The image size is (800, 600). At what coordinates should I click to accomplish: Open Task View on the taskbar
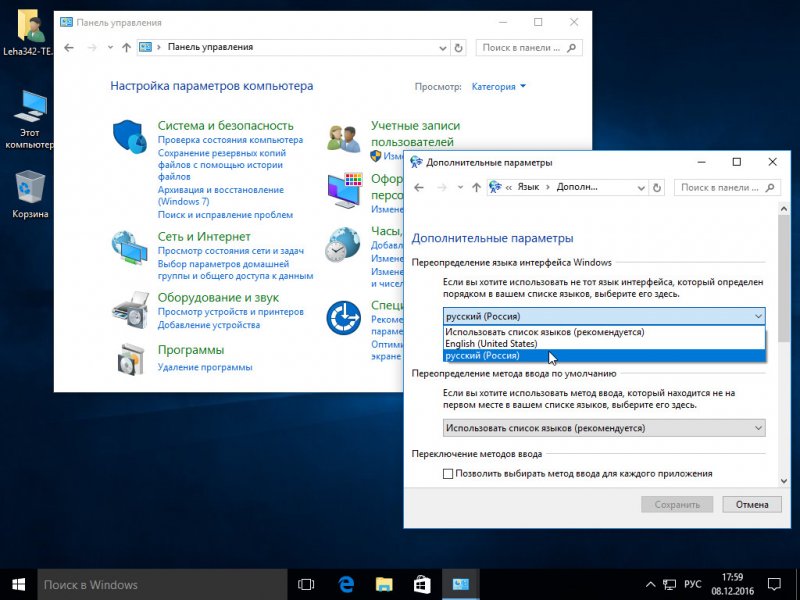pyautogui.click(x=306, y=584)
